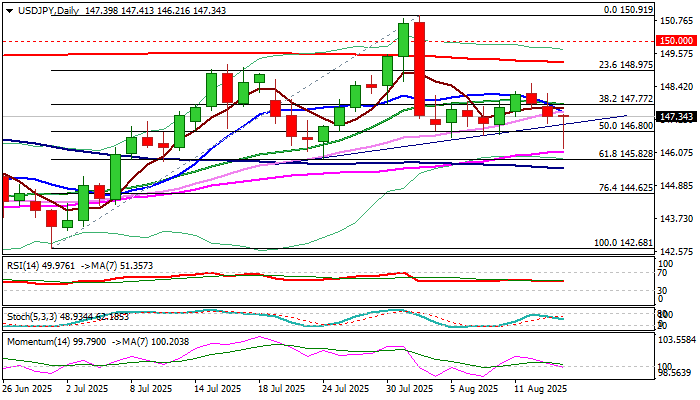Screen dimensions: 700x400
Task: Select the current price label 147.343
Action: coord(676,117)
